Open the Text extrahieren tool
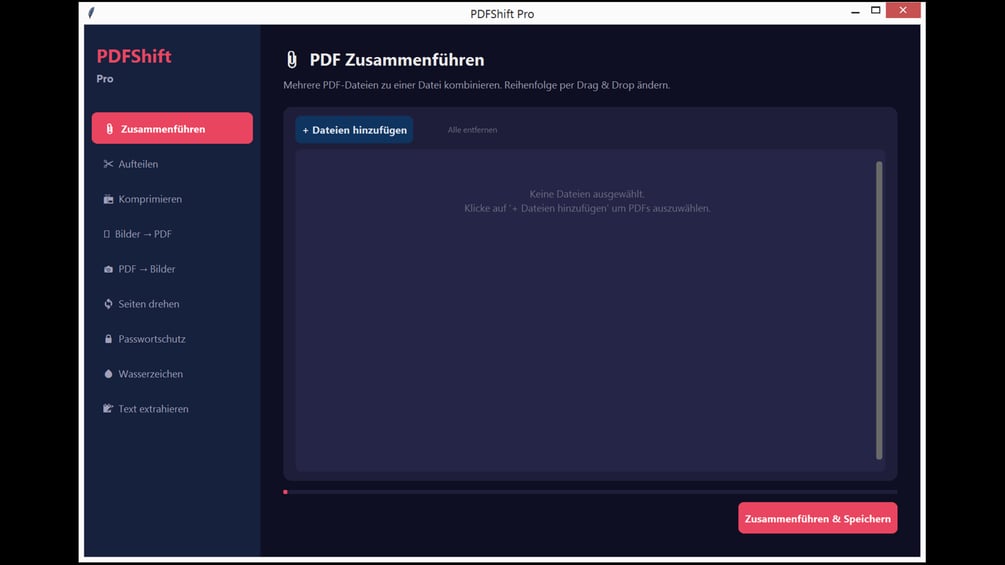This screenshot has height=565, width=1005. coord(172,409)
